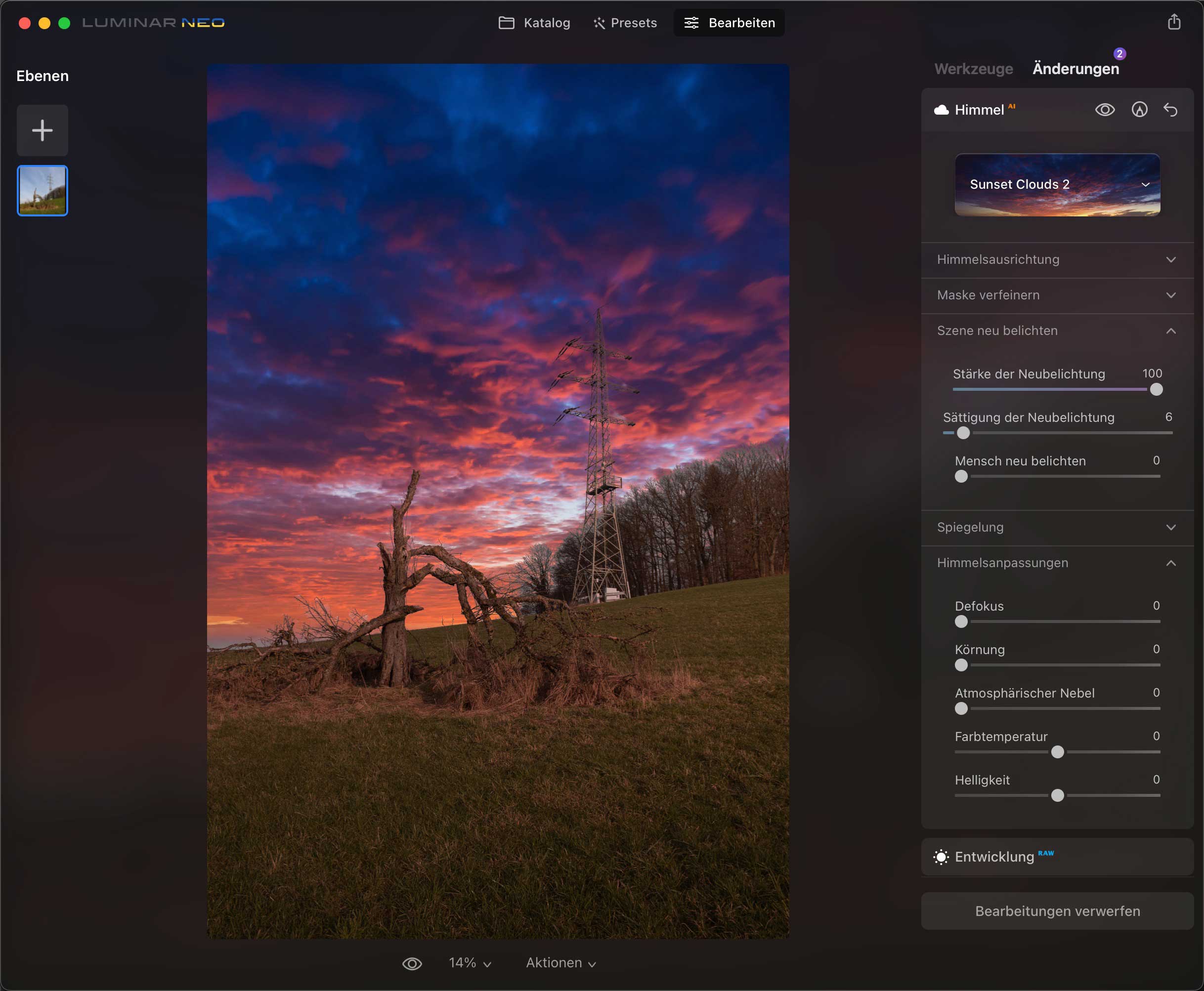Click the Himmel cloud icon
This screenshot has width=1204, height=991.
[941, 110]
